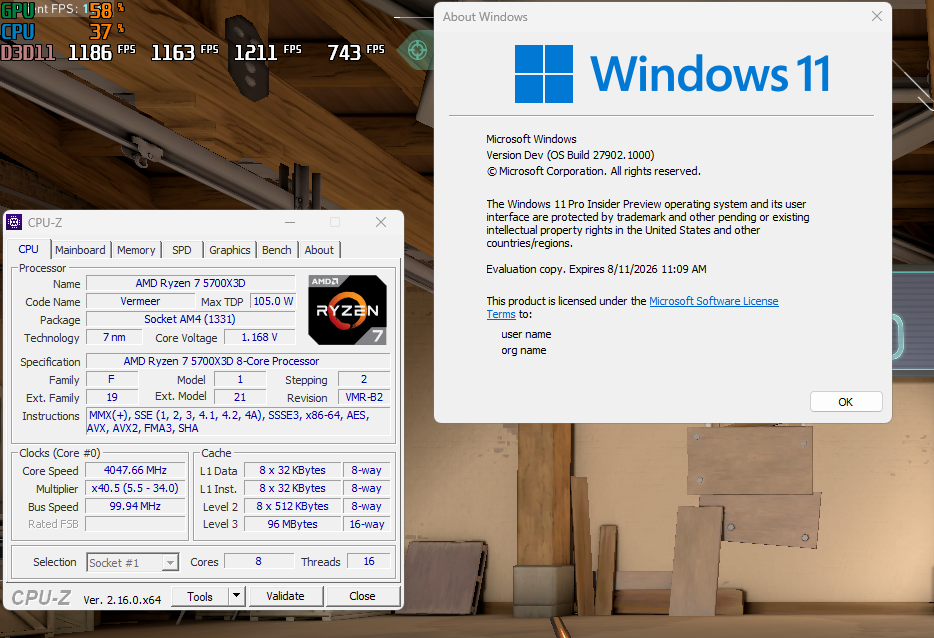Screen dimensions: 934x638
Task: Open the Microsoft Software License Terms link
Action: pyautogui.click(x=713, y=301)
